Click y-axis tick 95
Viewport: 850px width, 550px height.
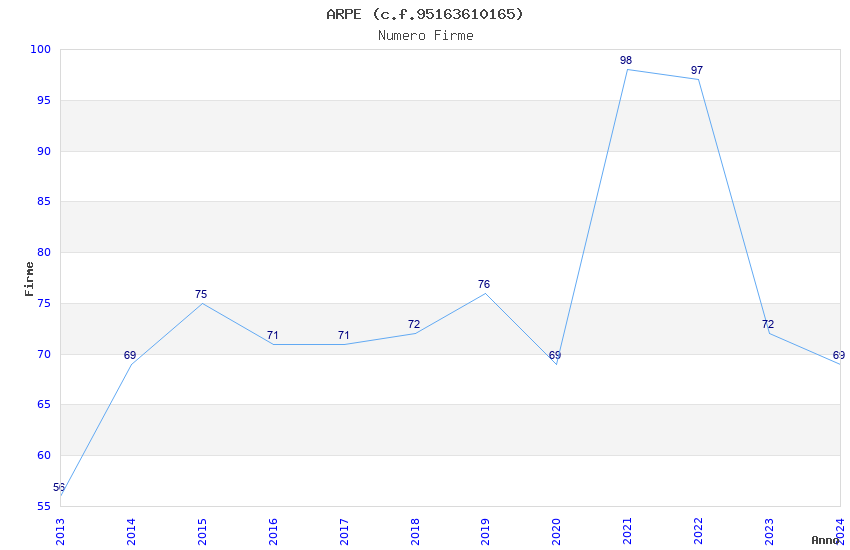[44, 100]
